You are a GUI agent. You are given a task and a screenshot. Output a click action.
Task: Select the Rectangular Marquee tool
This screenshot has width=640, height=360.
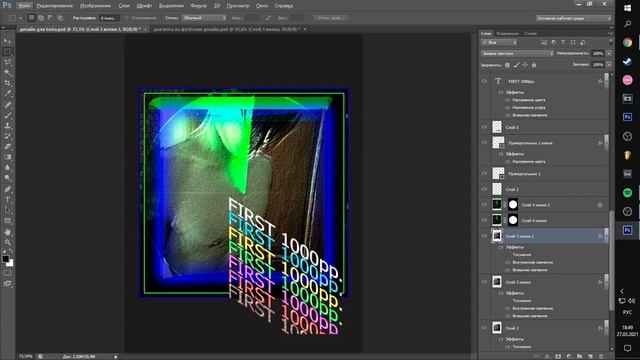click(x=7, y=52)
